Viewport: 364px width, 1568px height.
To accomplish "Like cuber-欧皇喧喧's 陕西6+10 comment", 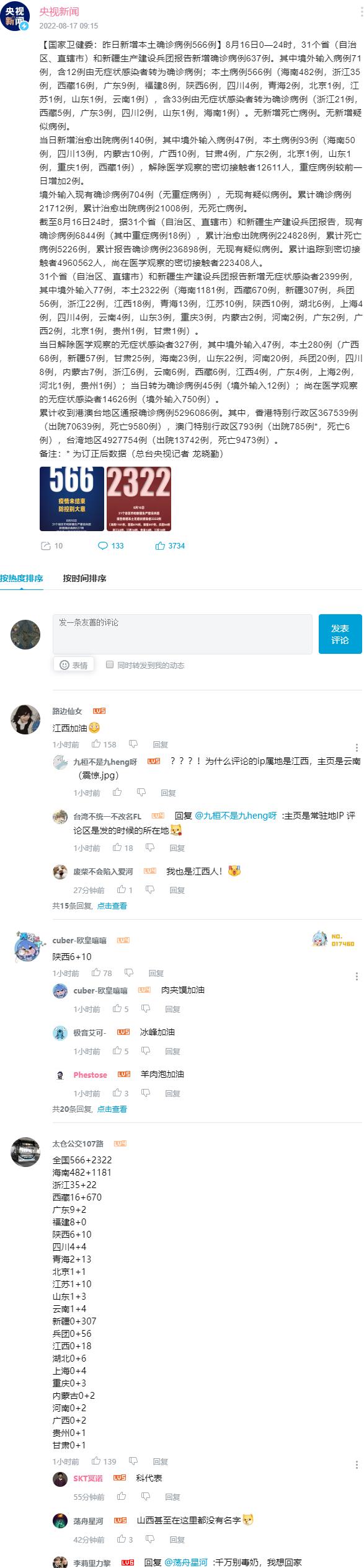I will pyautogui.click(x=96, y=973).
